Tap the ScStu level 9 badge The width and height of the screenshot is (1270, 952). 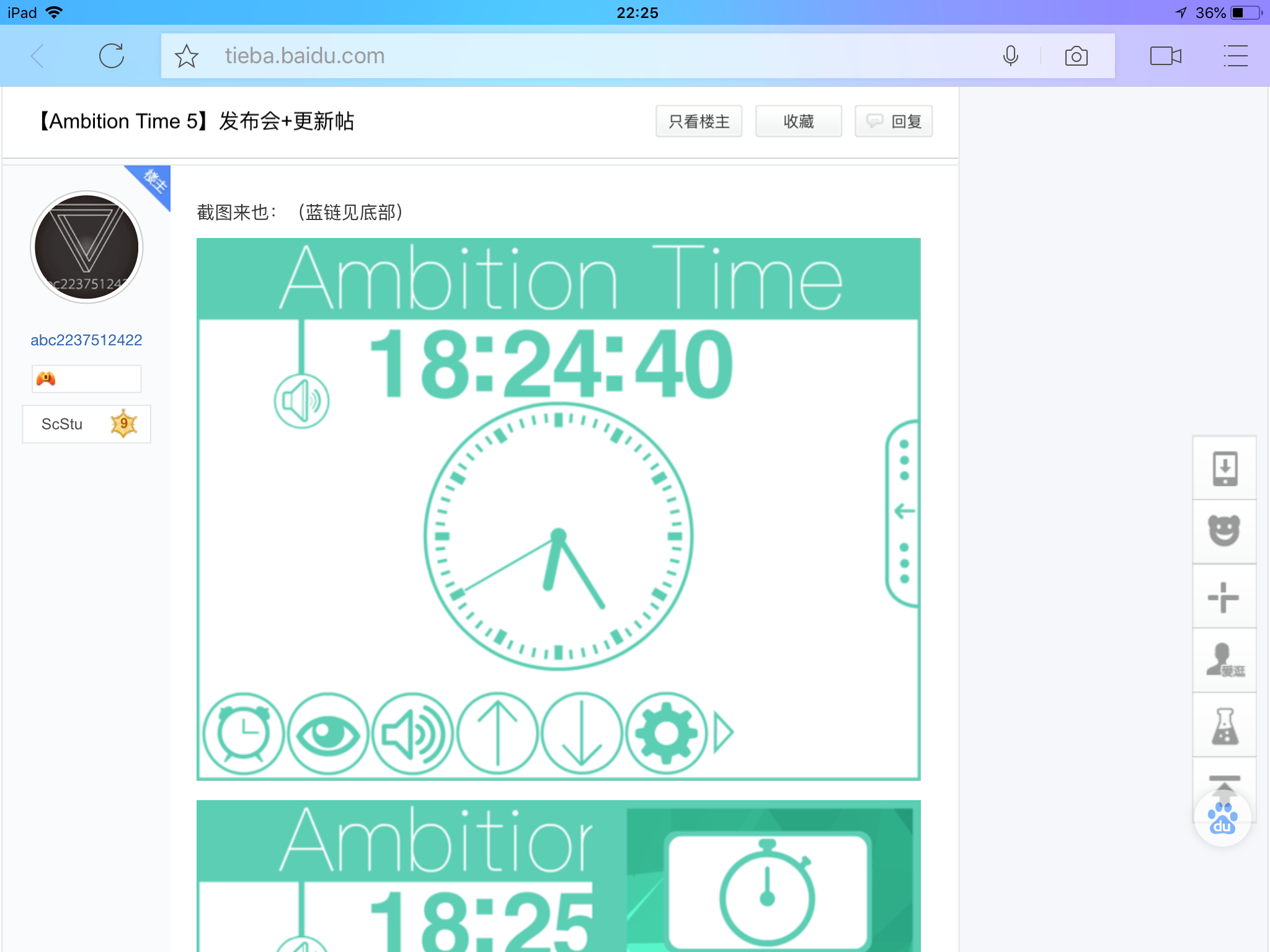click(86, 424)
